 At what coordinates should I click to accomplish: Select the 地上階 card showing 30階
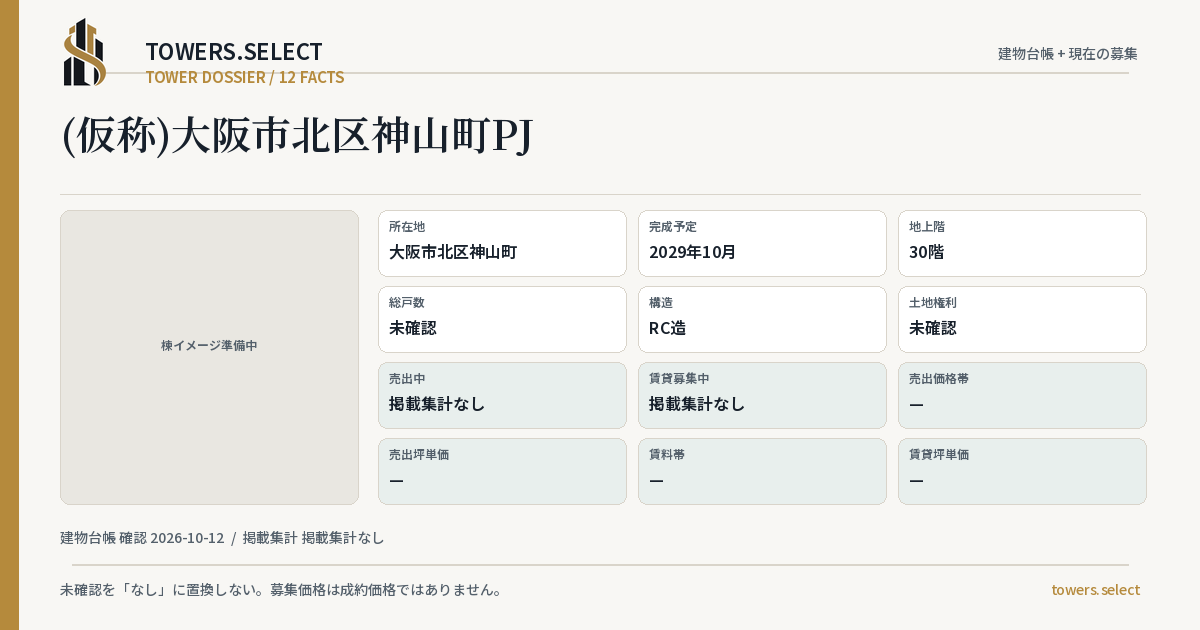click(1022, 243)
